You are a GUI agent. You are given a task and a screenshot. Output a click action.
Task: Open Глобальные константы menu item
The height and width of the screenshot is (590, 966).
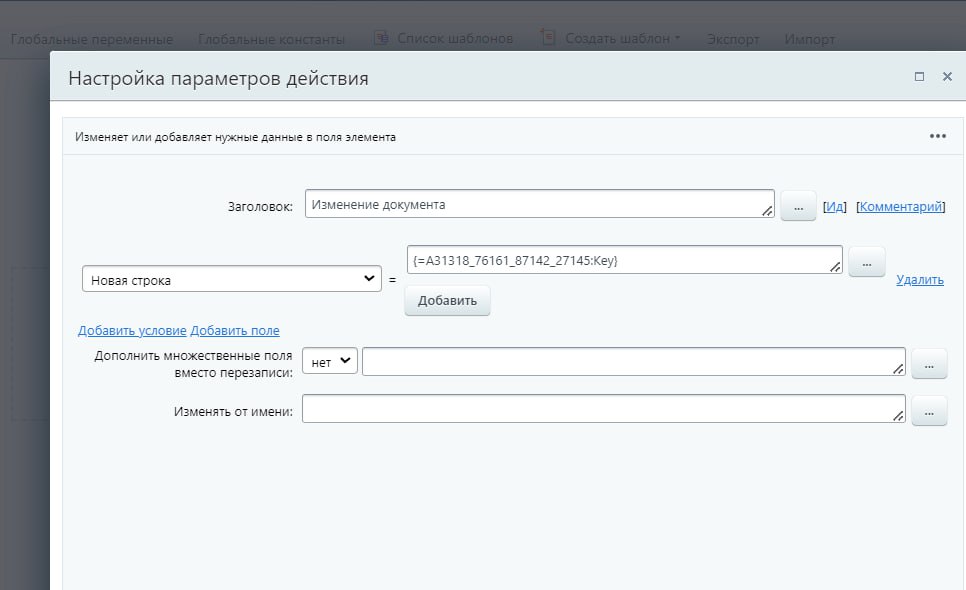pyautogui.click(x=271, y=39)
